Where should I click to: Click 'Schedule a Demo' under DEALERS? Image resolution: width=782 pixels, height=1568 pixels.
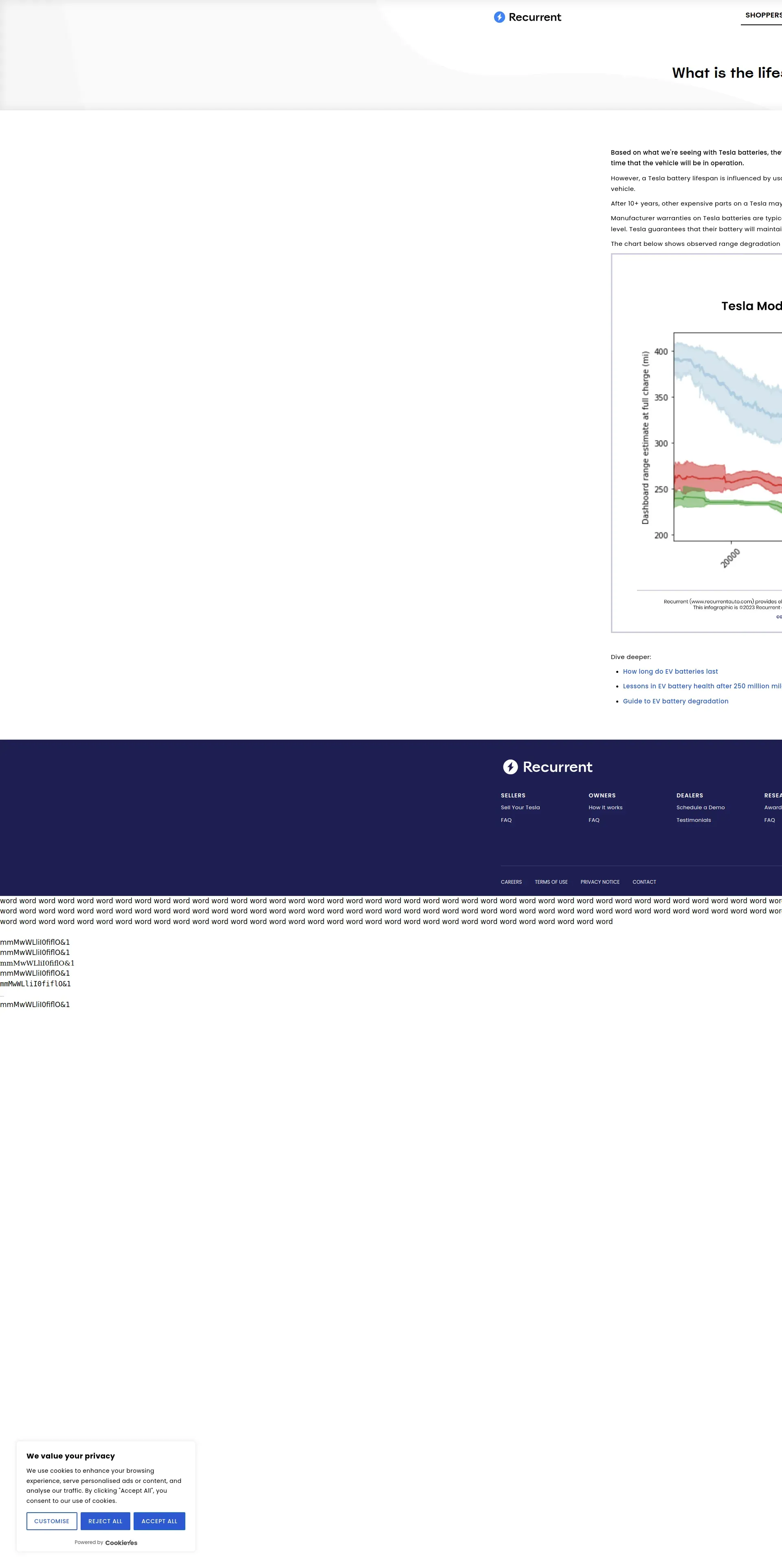click(x=701, y=808)
